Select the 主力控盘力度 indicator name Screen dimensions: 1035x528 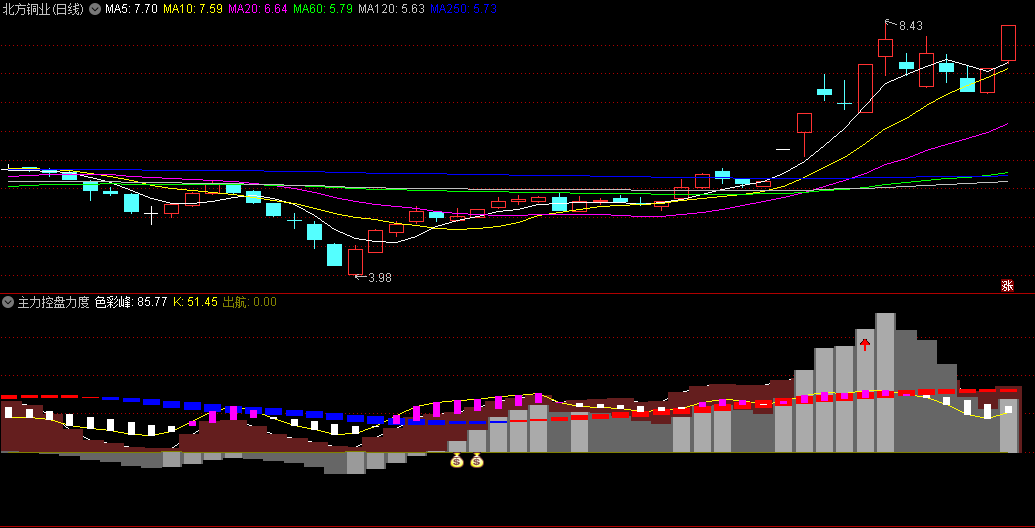[53, 302]
